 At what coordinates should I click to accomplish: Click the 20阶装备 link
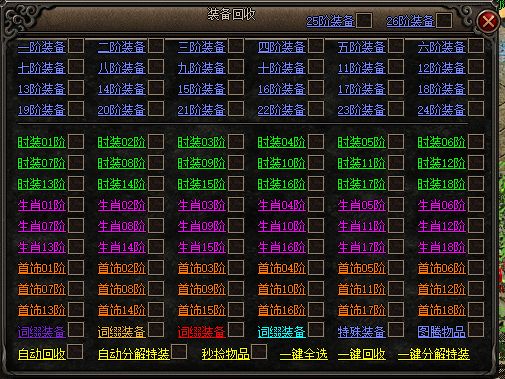122,110
